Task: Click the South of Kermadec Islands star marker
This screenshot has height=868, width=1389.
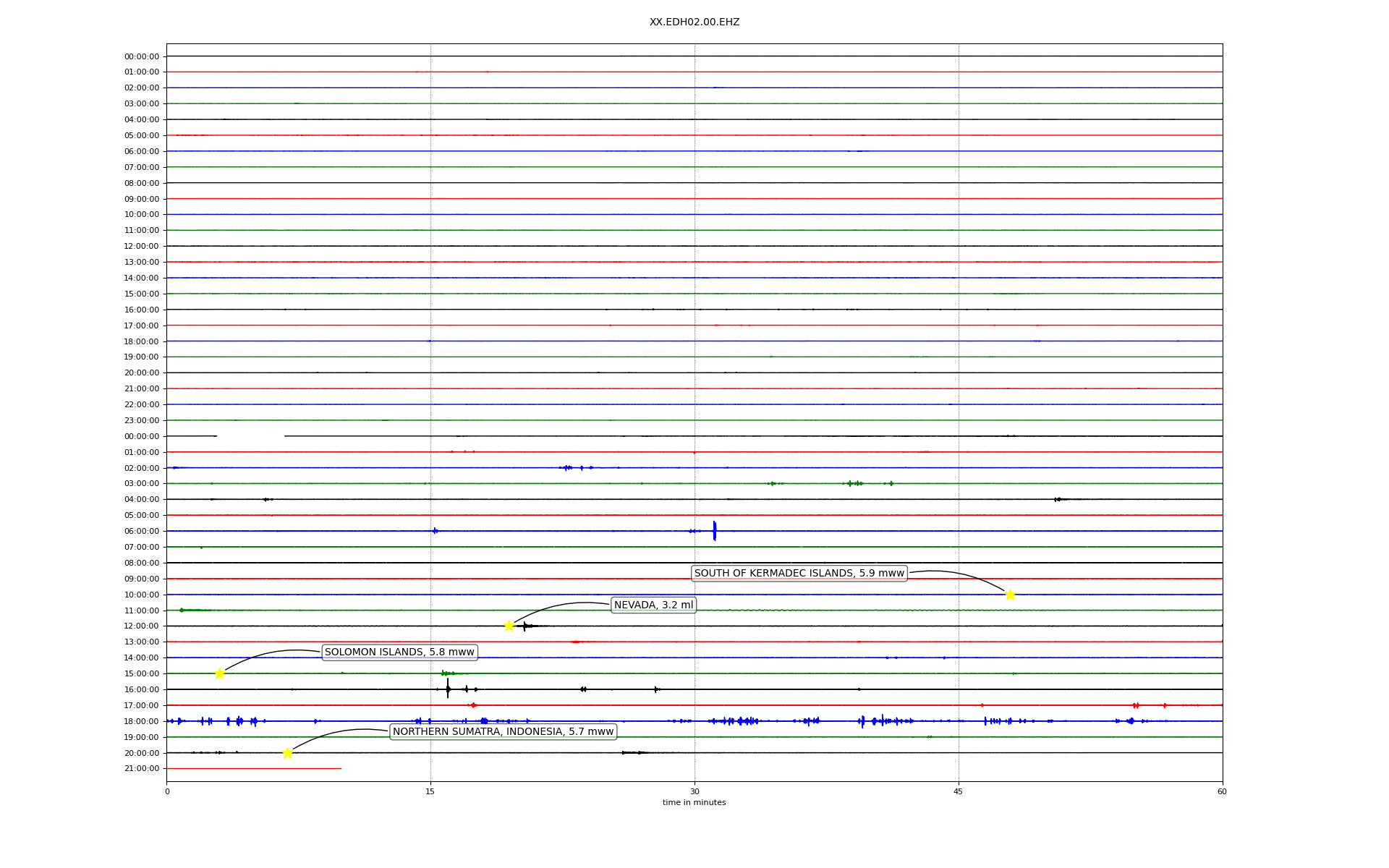Action: (1010, 595)
